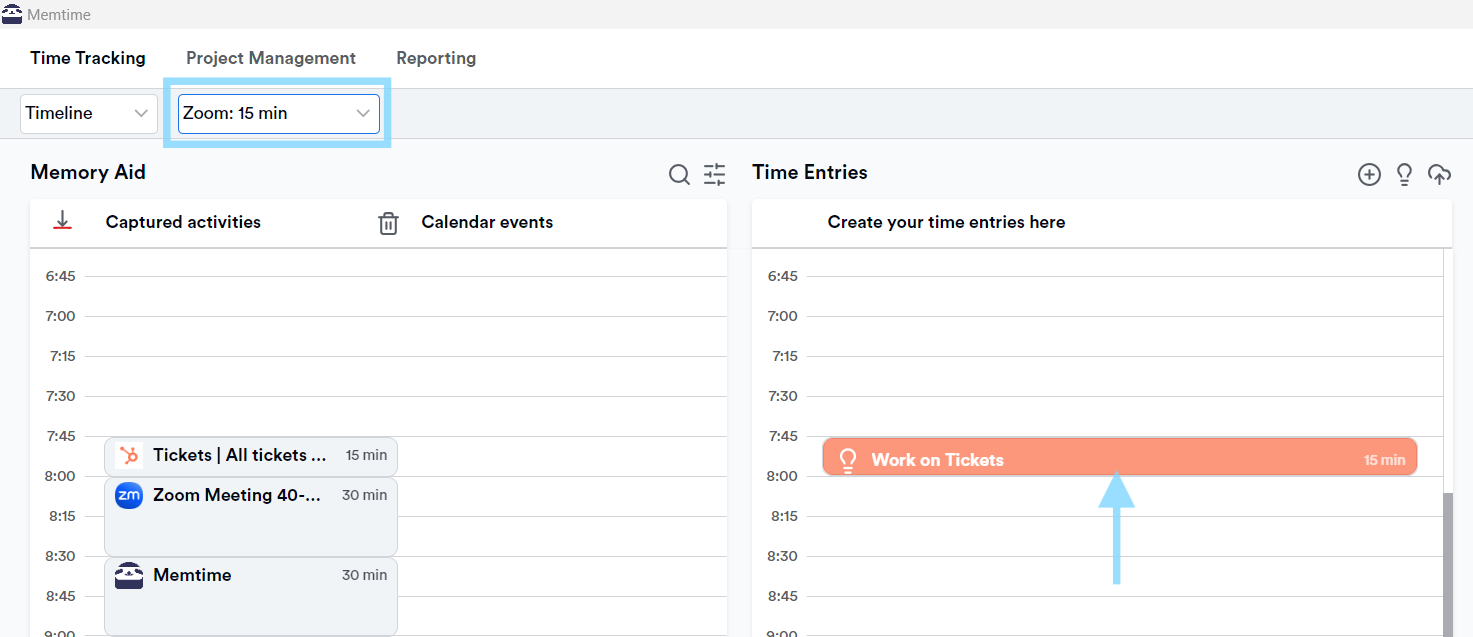Viewport: 1473px width, 637px height.
Task: Open Memory Aid search with the magnifier icon
Action: coord(679,174)
